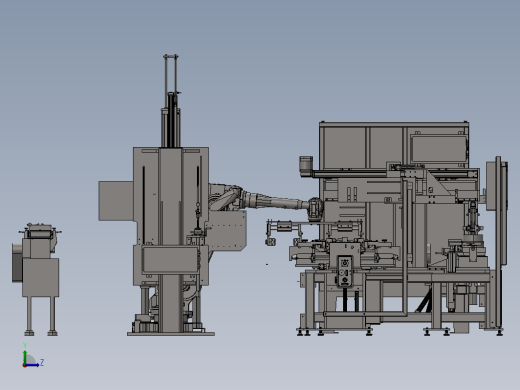Click the control pendant on the right workstation front
Image resolution: width=520 pixels, height=390 pixels.
tap(345, 271)
